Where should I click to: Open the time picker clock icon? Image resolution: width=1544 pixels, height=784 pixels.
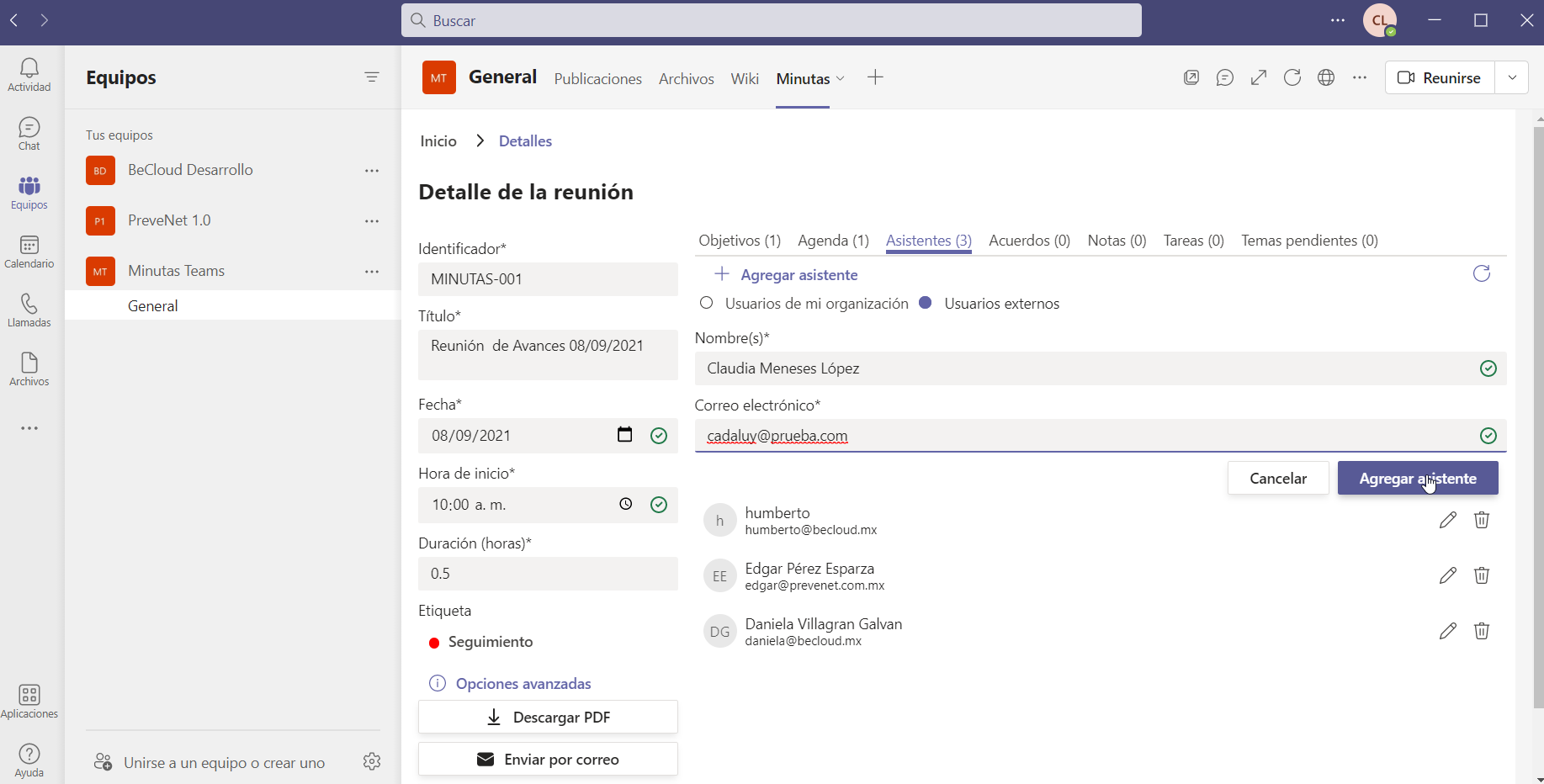click(626, 504)
